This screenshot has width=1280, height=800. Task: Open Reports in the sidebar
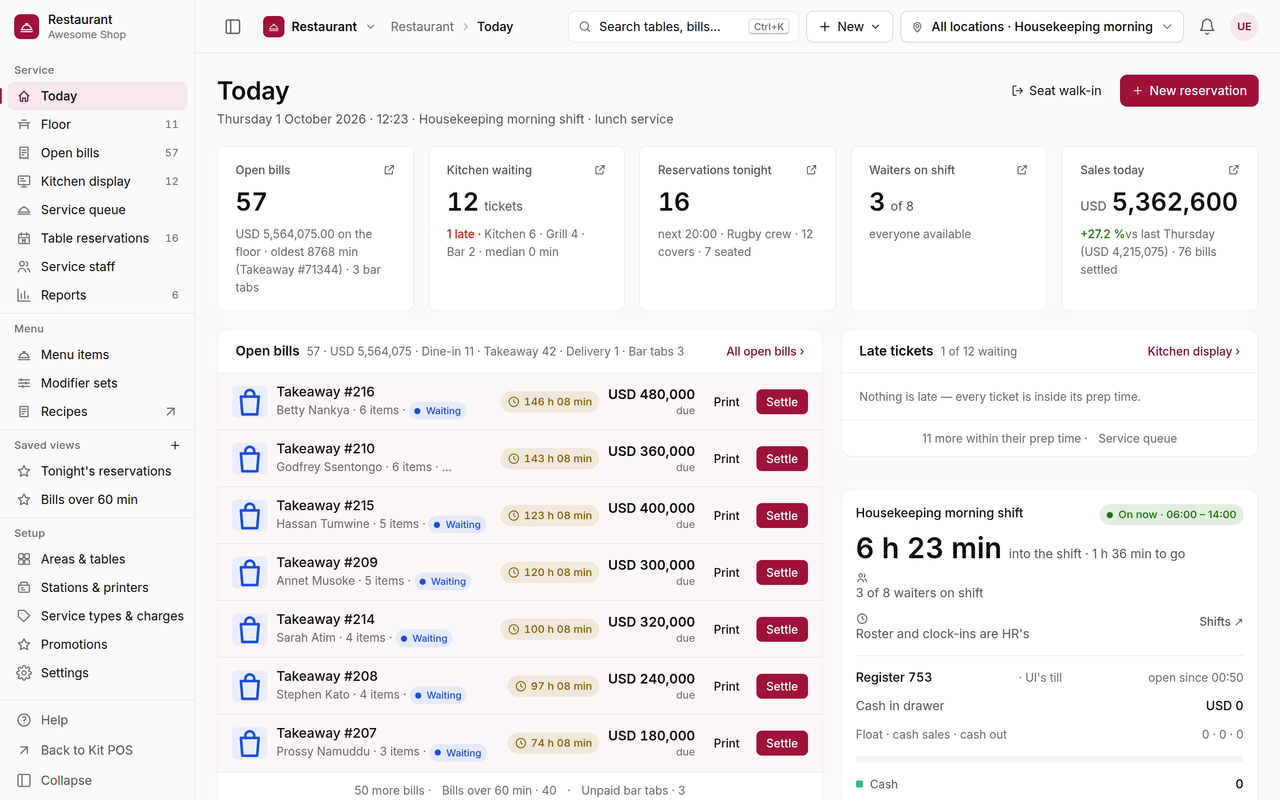coord(97,295)
